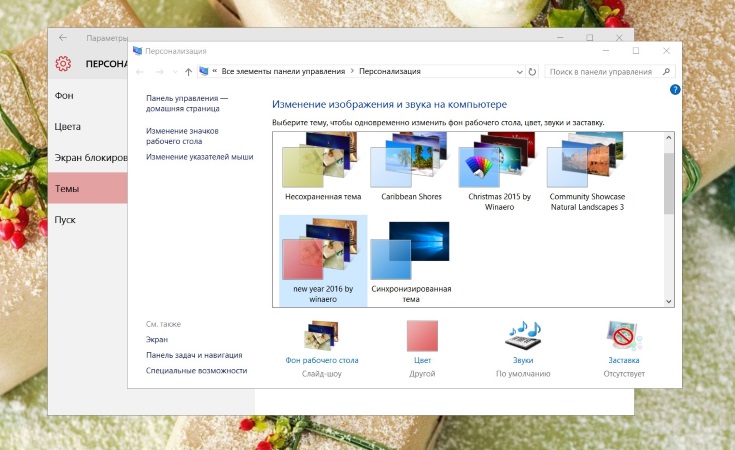Close the Персонализация window
Viewport: 735px width, 450px height.
[x=666, y=51]
